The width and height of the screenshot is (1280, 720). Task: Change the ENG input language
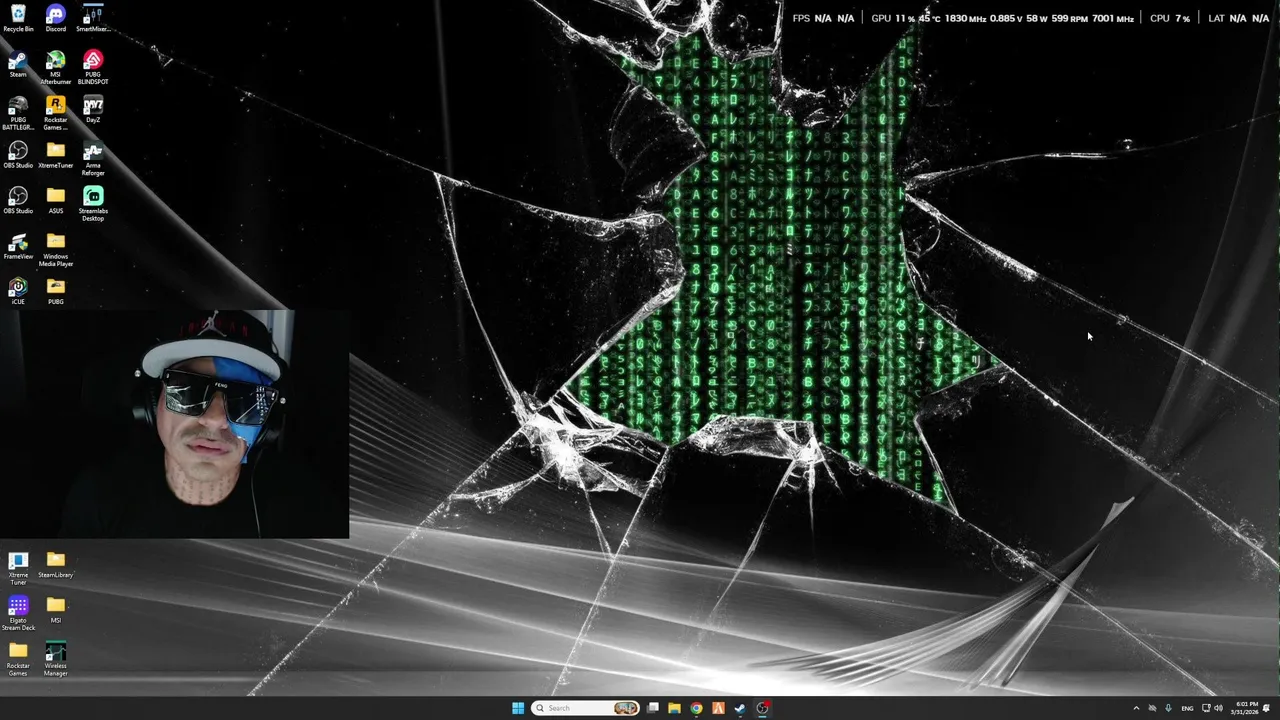1187,708
